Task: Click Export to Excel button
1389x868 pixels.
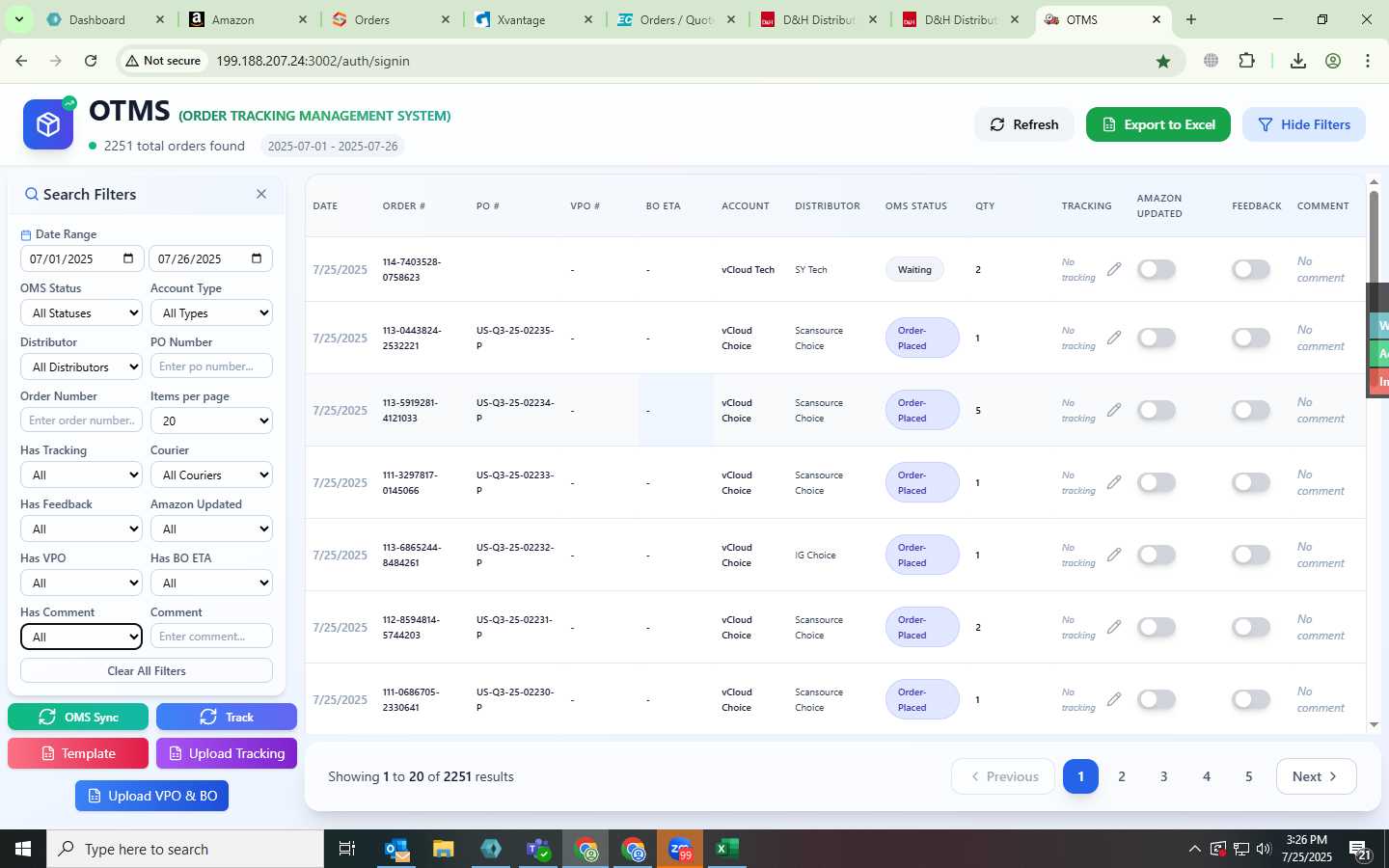Action: point(1158,124)
